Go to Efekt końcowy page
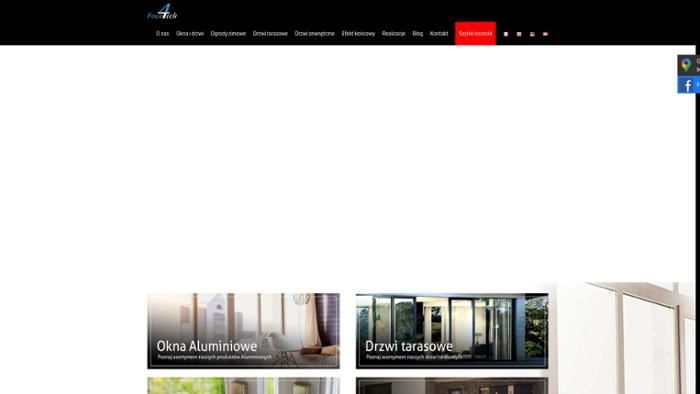 358,33
